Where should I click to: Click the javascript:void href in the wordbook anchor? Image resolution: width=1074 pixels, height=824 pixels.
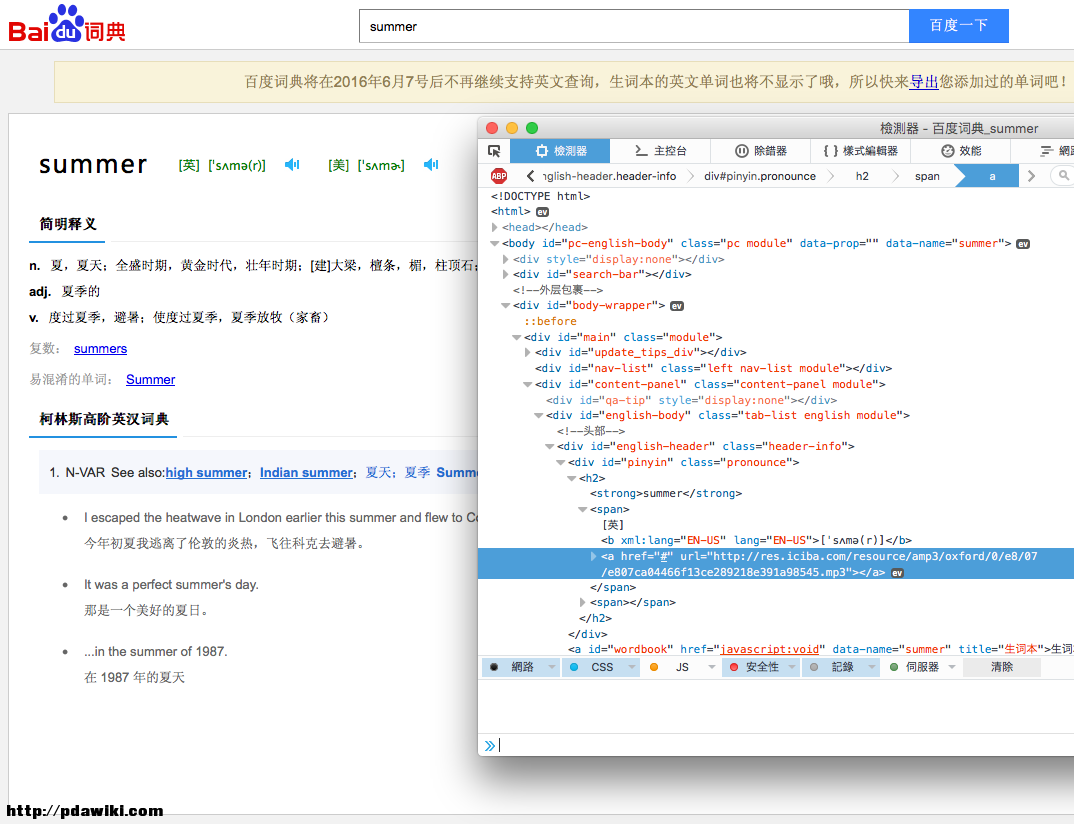pyautogui.click(x=770, y=649)
